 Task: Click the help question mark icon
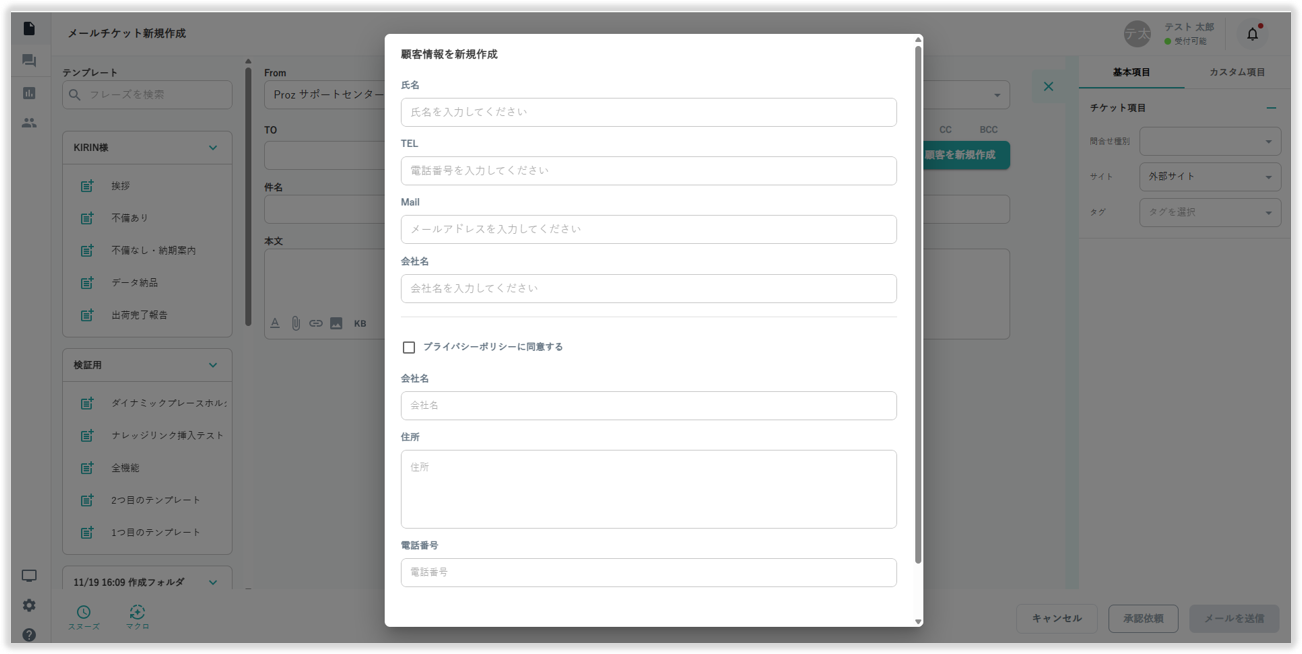click(x=29, y=635)
